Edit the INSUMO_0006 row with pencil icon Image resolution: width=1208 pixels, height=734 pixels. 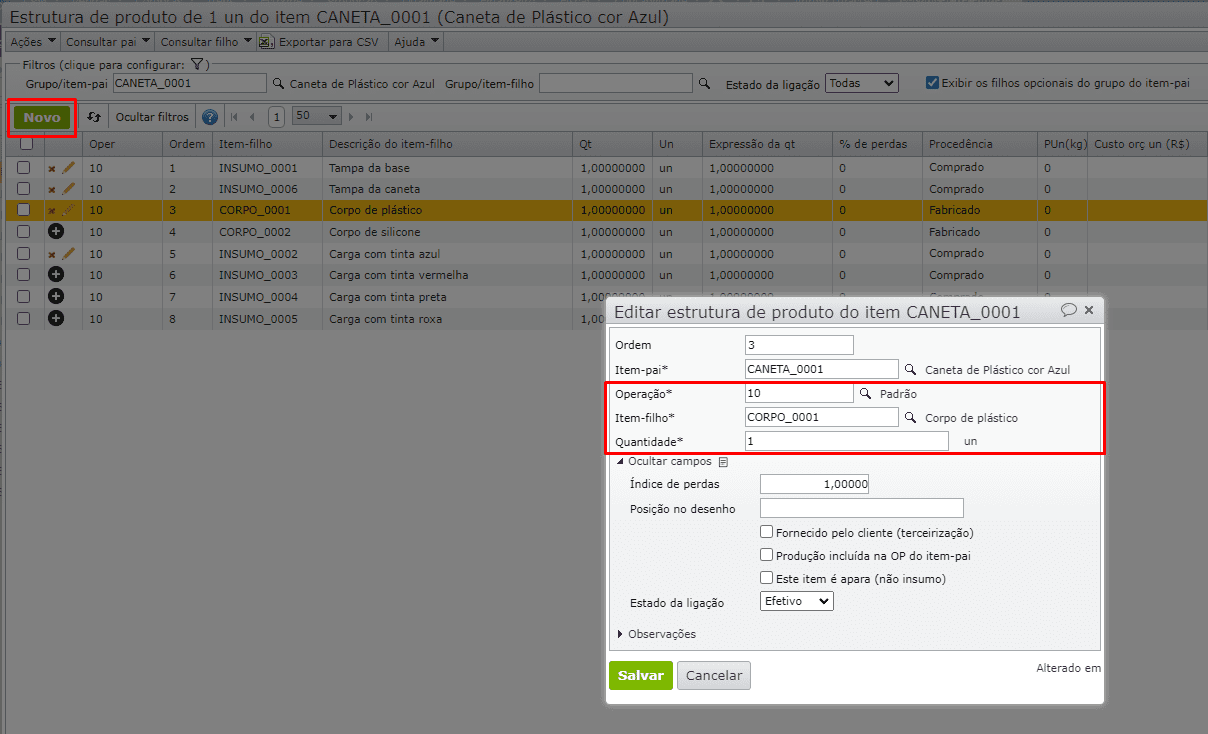(x=69, y=188)
